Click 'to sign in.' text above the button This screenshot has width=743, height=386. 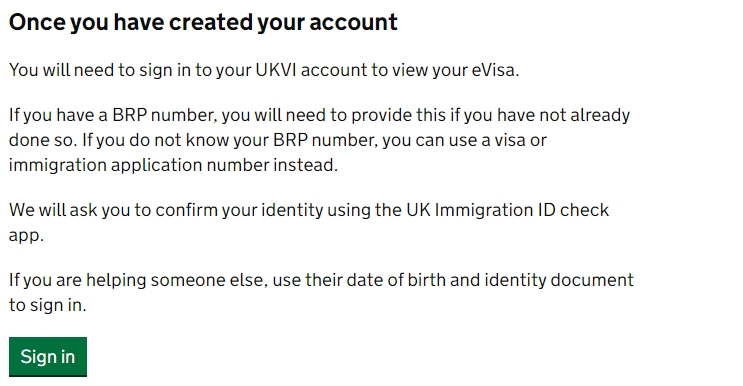click(x=48, y=305)
